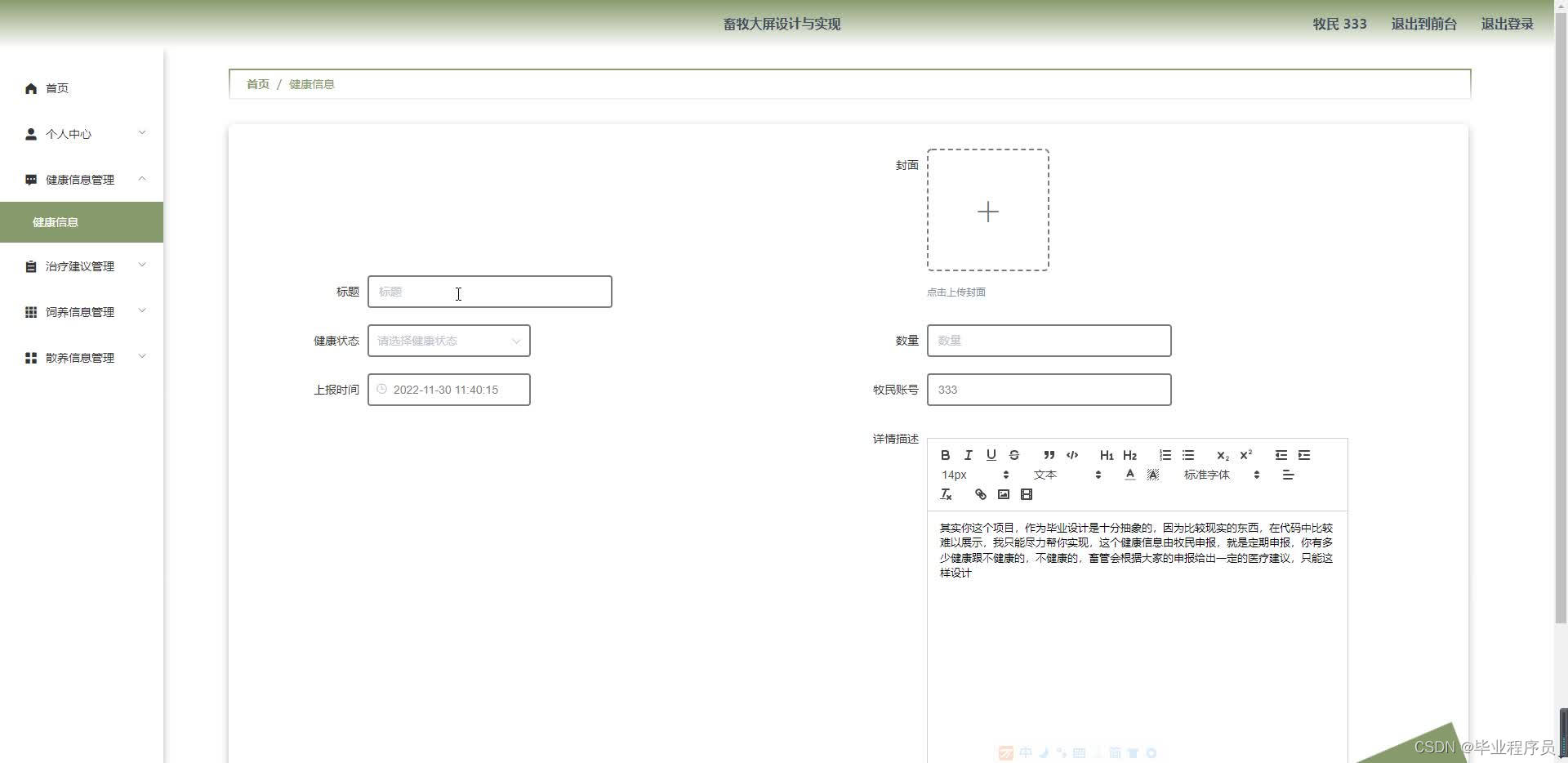
Task: Focus the 标题 input field
Action: pos(489,292)
